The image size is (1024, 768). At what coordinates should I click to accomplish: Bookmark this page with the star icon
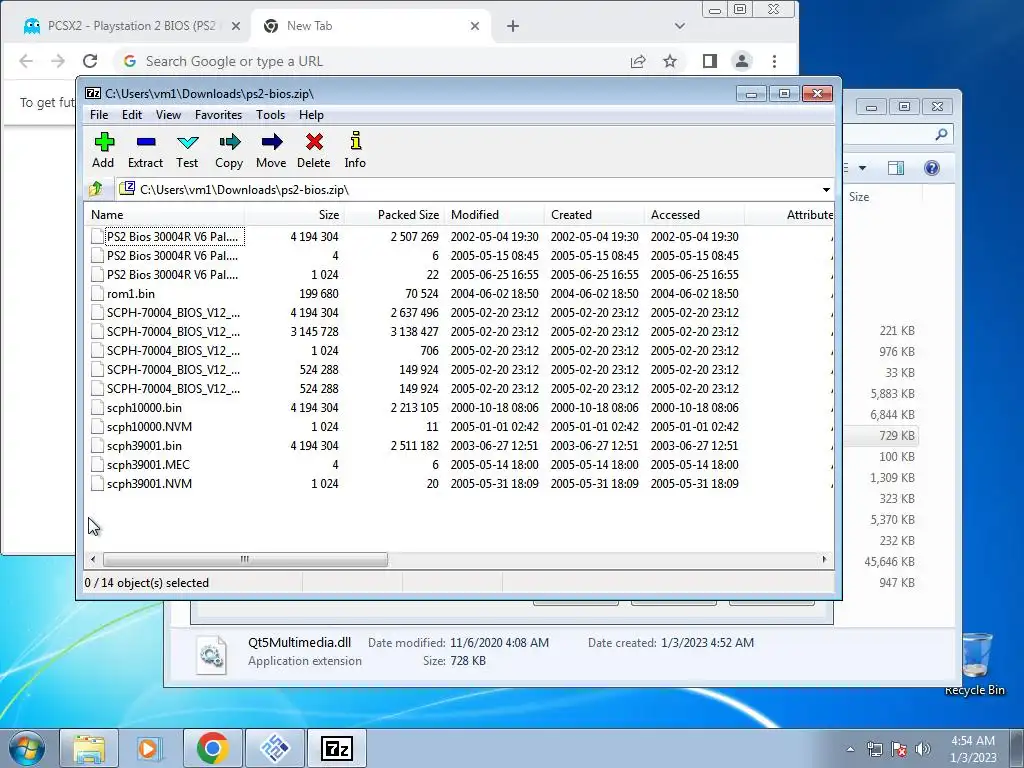pos(670,61)
